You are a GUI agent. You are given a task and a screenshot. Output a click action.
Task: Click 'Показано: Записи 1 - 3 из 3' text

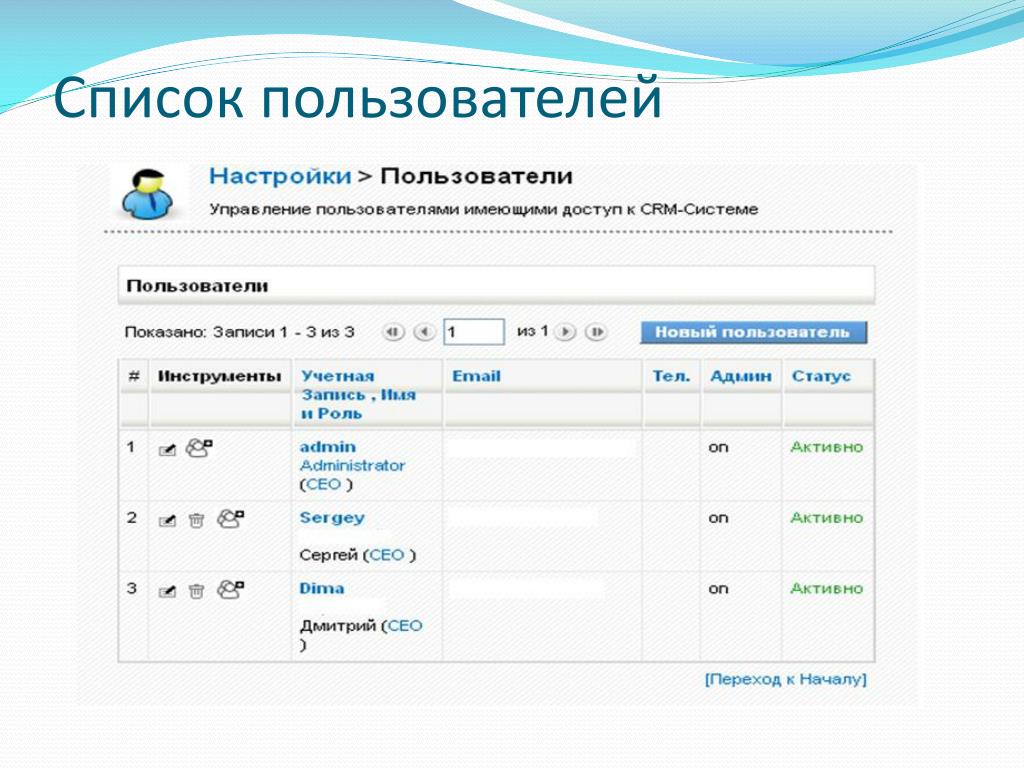pos(240,332)
